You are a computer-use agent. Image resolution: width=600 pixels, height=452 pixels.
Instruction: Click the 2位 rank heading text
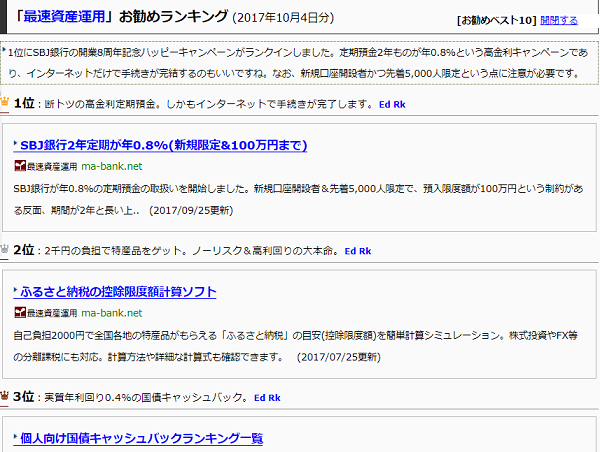pyautogui.click(x=24, y=250)
